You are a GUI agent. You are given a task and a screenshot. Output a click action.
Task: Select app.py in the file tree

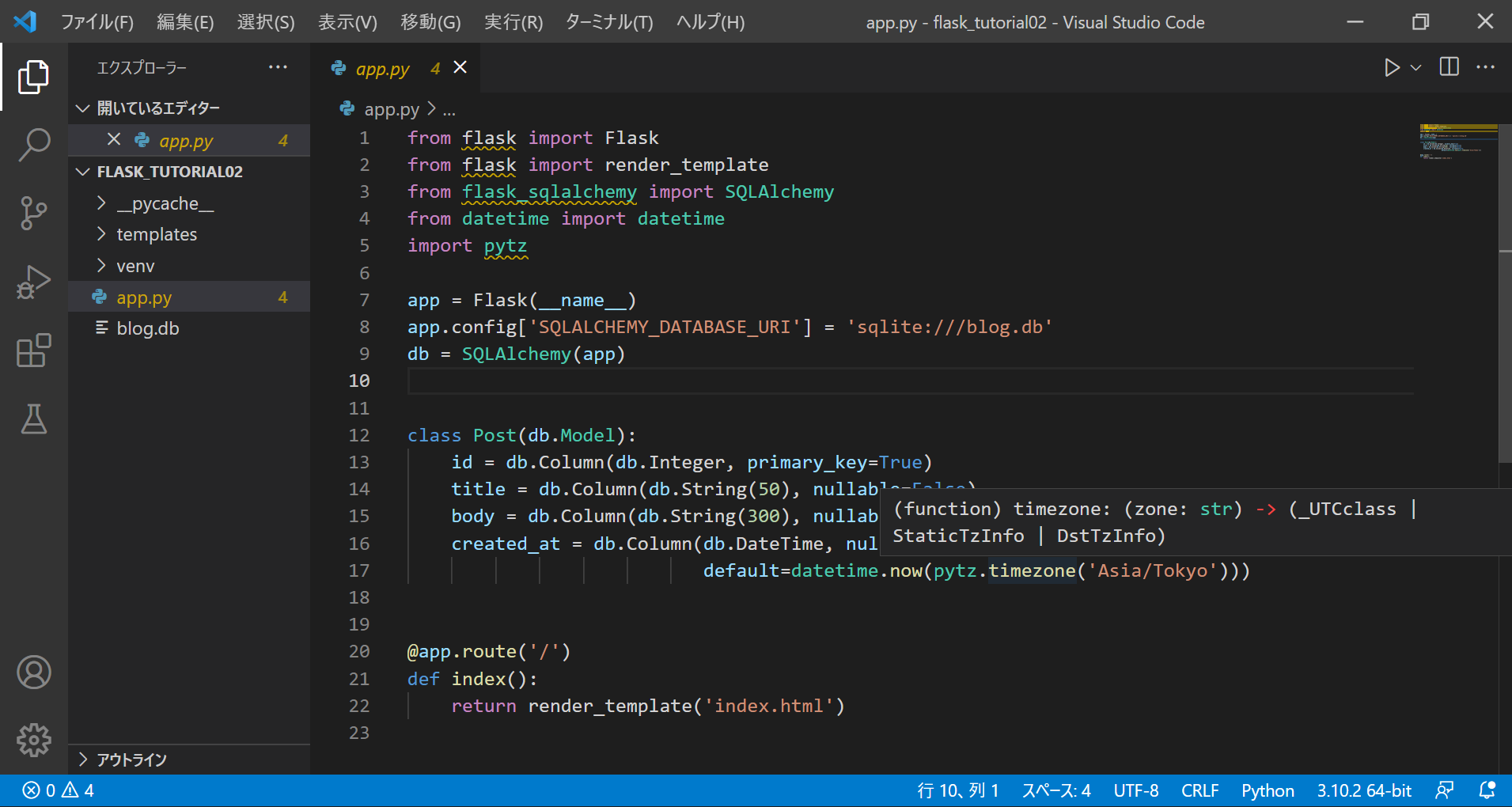pos(190,297)
